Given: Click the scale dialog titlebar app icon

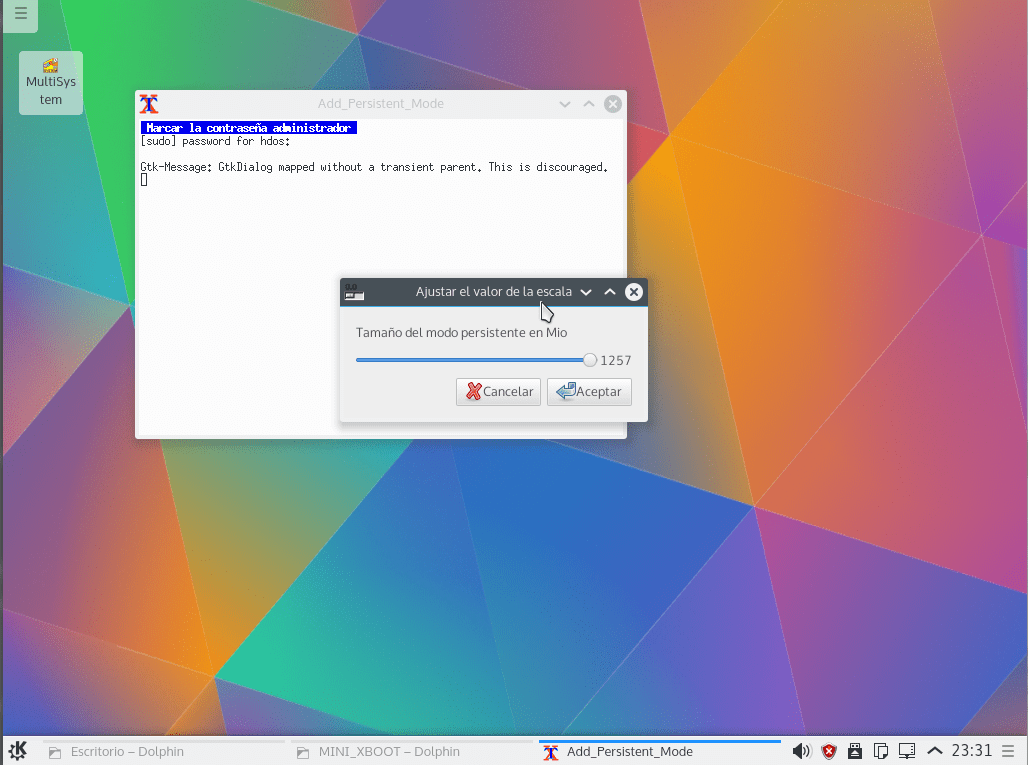Looking at the screenshot, I should point(354,292).
